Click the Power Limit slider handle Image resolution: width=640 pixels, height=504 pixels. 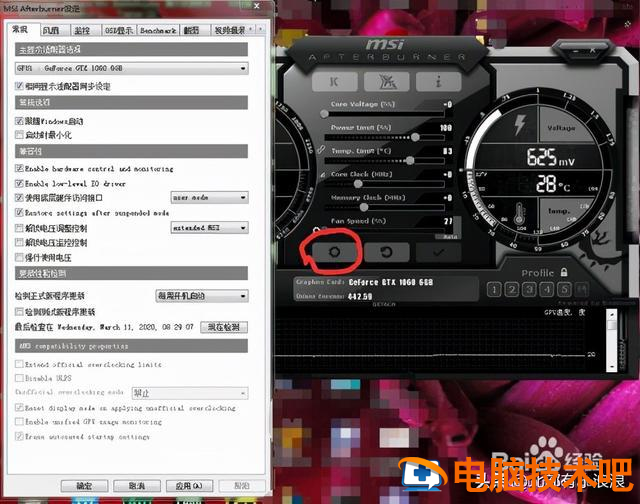coord(415,137)
